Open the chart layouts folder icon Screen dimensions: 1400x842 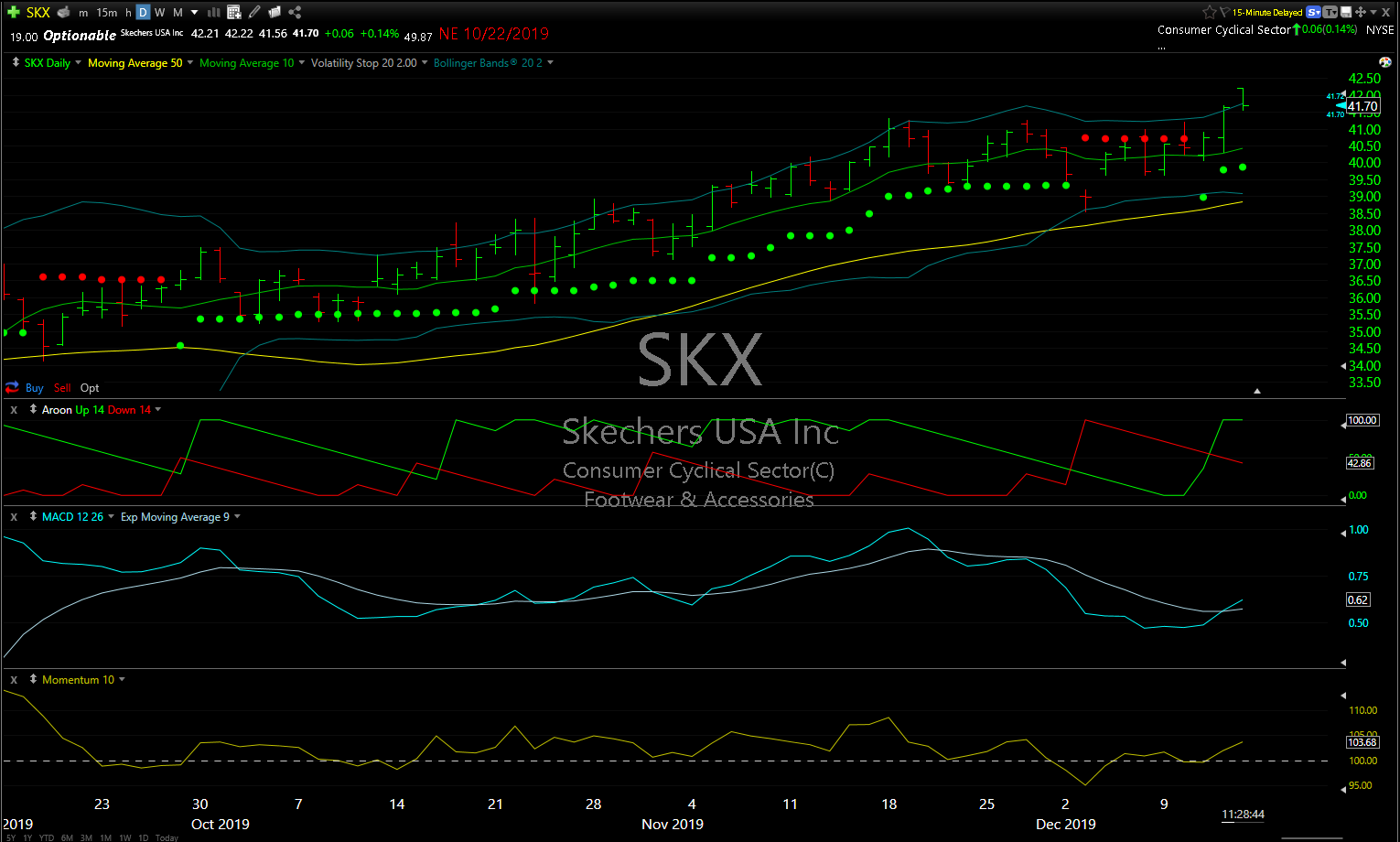pyautogui.click(x=275, y=12)
